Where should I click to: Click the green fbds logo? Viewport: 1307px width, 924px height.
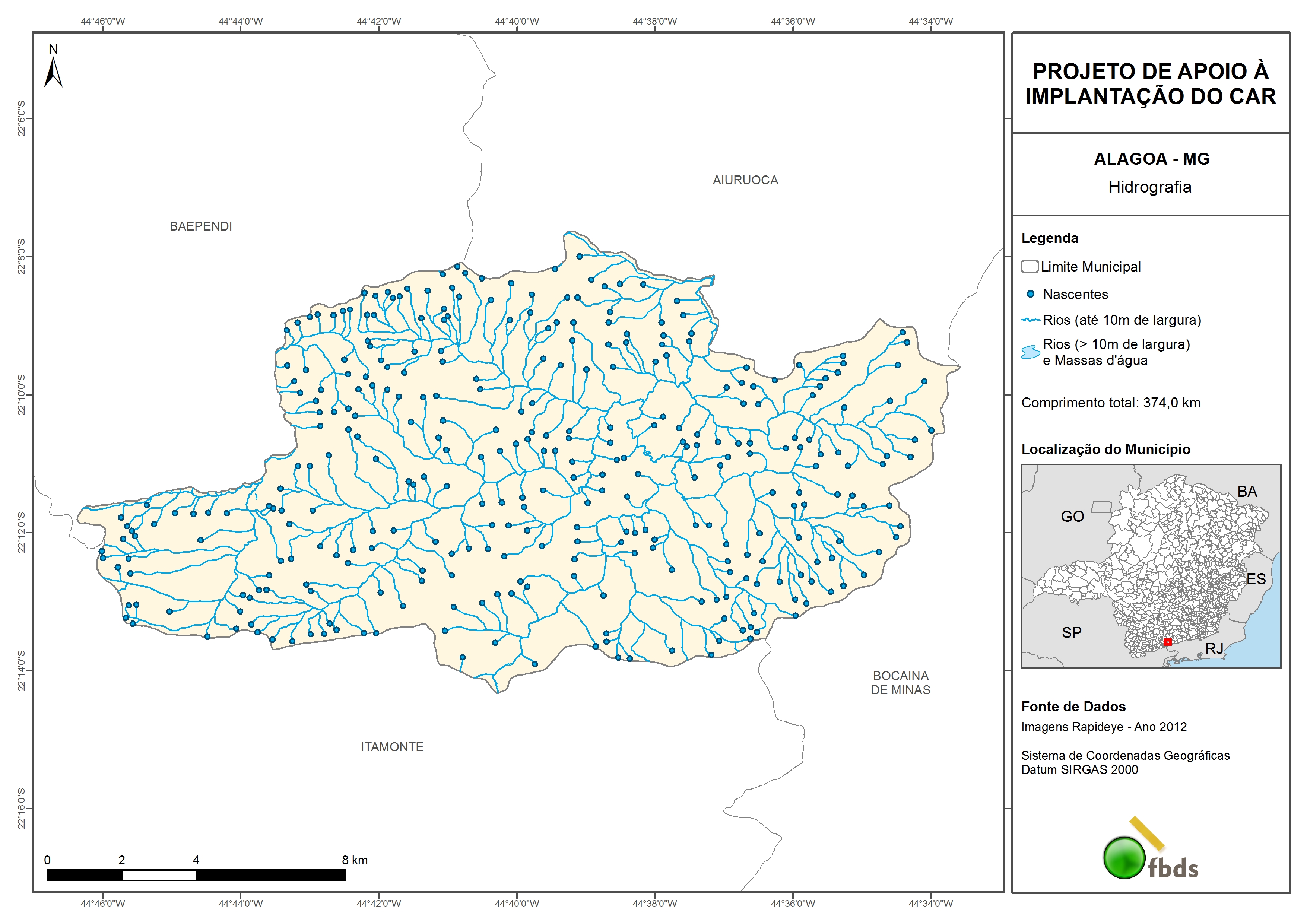pos(1124,857)
